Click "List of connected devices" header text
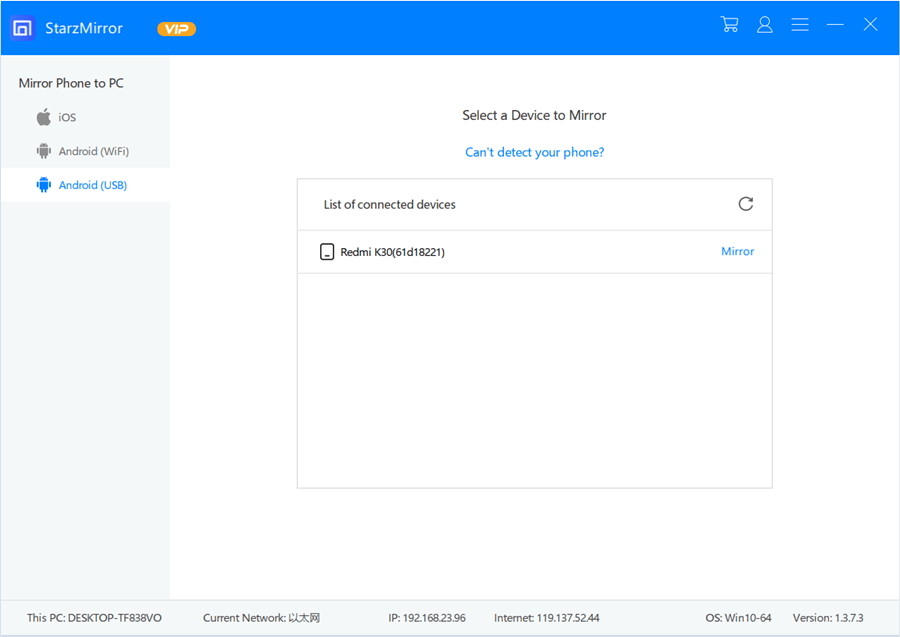The image size is (900, 637). click(x=390, y=204)
